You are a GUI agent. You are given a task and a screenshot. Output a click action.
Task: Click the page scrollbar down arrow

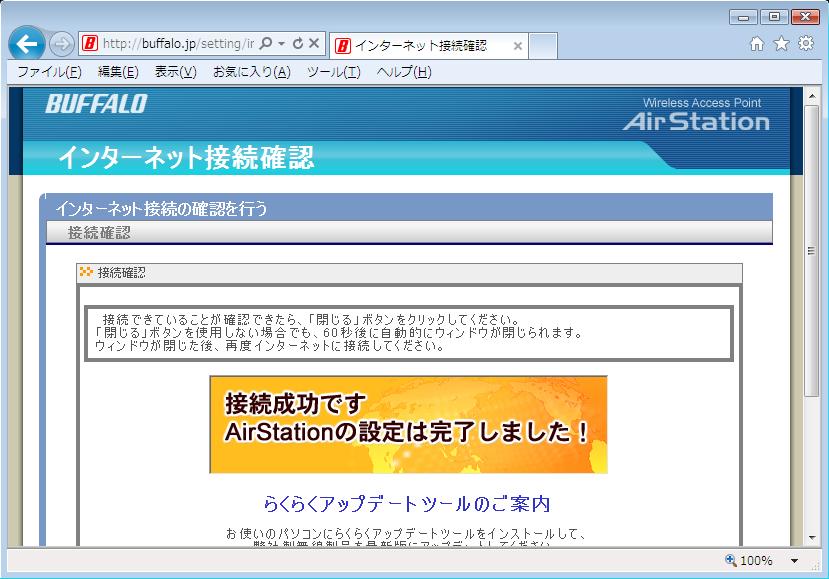(x=812, y=538)
